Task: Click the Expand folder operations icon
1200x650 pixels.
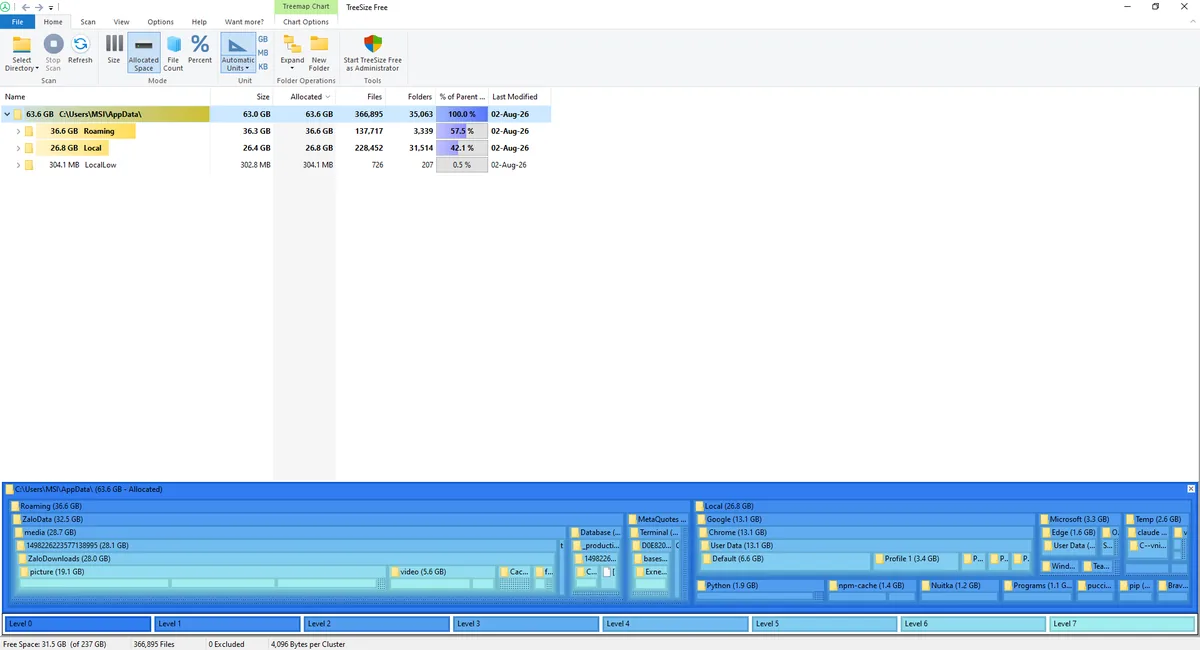Action: click(292, 43)
